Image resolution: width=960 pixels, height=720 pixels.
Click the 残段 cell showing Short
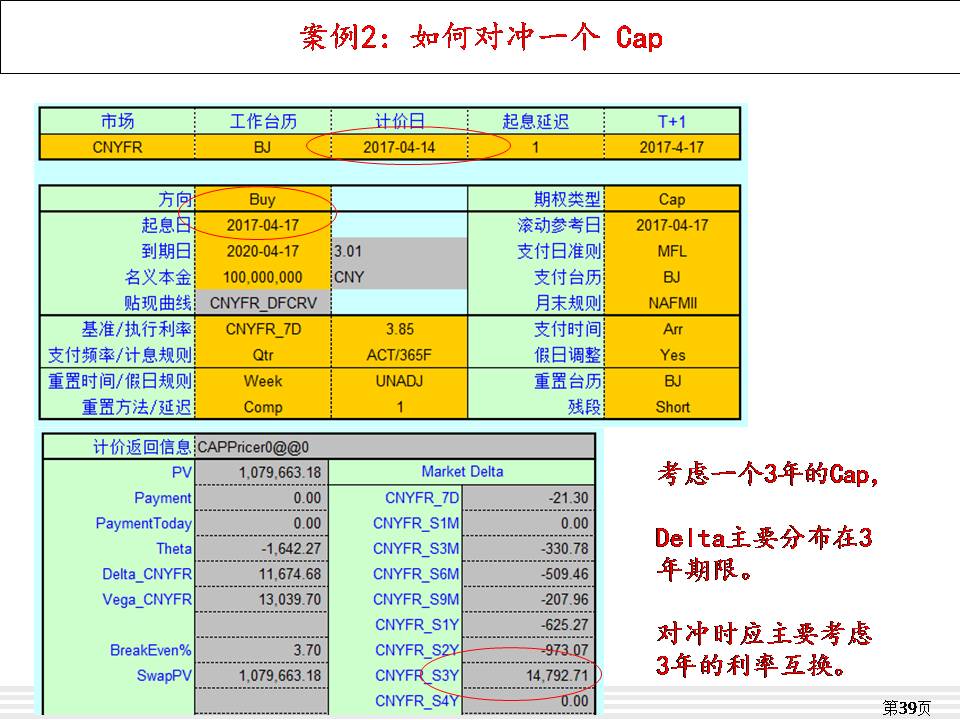672,407
